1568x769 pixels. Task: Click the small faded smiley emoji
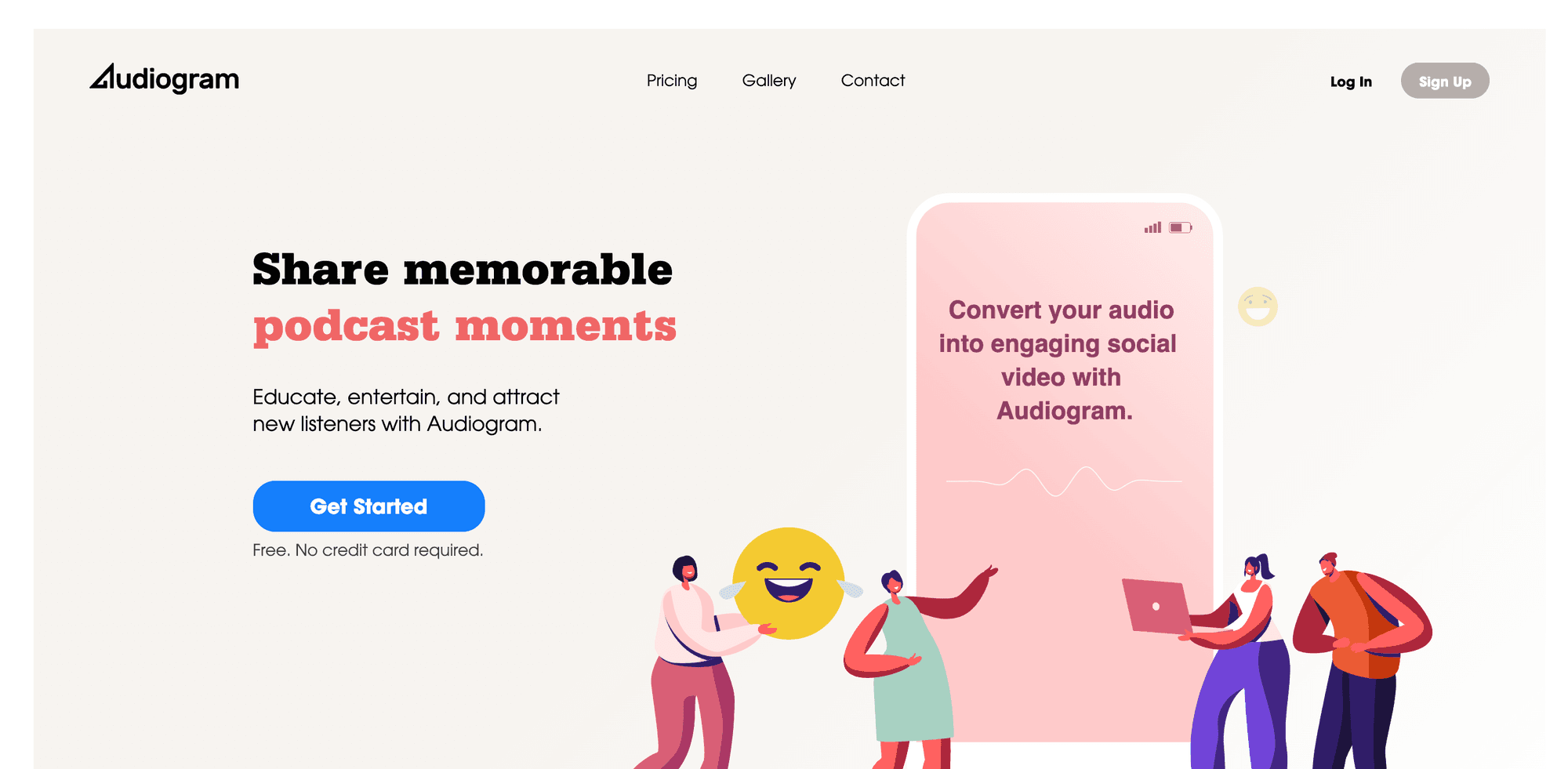pos(1258,307)
